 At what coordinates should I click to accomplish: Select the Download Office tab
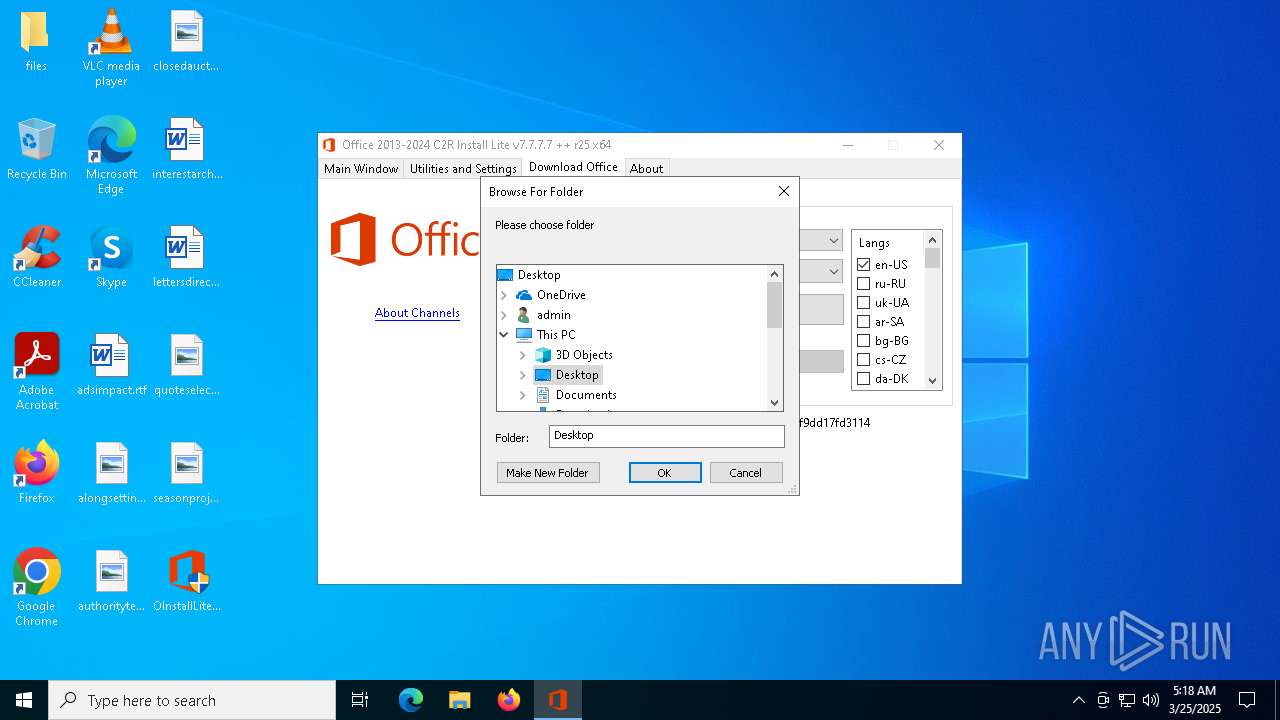tap(573, 167)
